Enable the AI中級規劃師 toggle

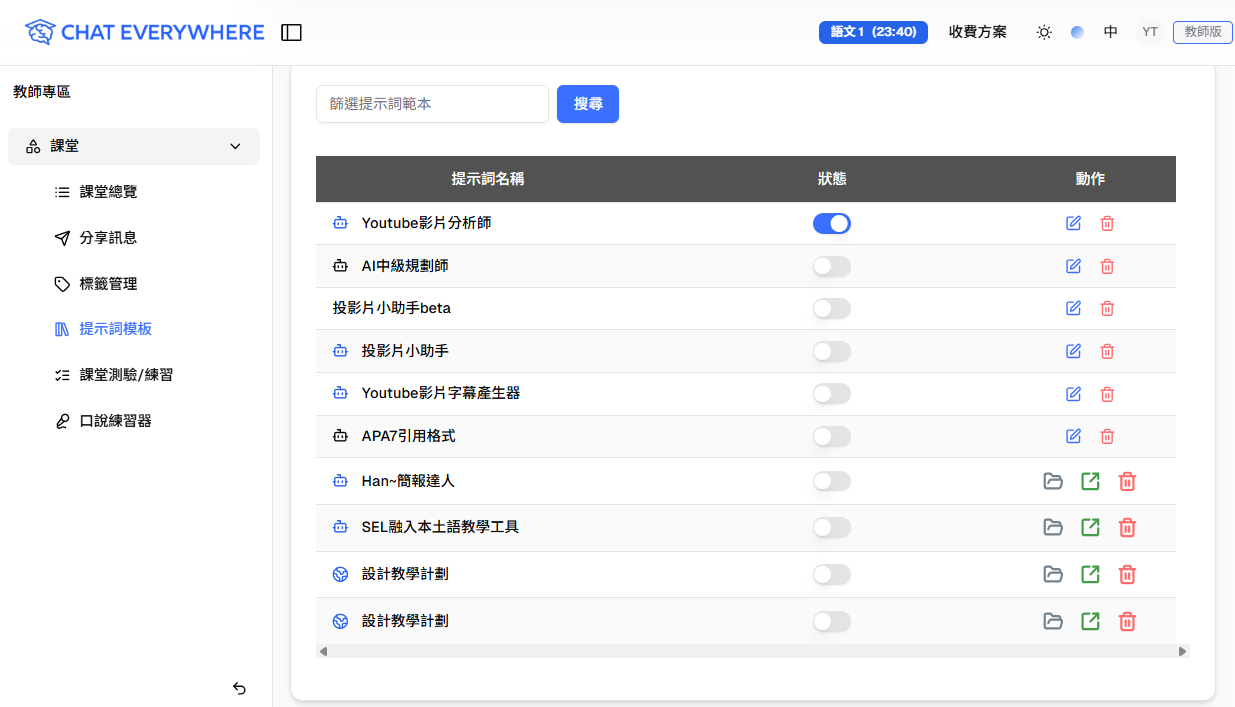coord(832,266)
